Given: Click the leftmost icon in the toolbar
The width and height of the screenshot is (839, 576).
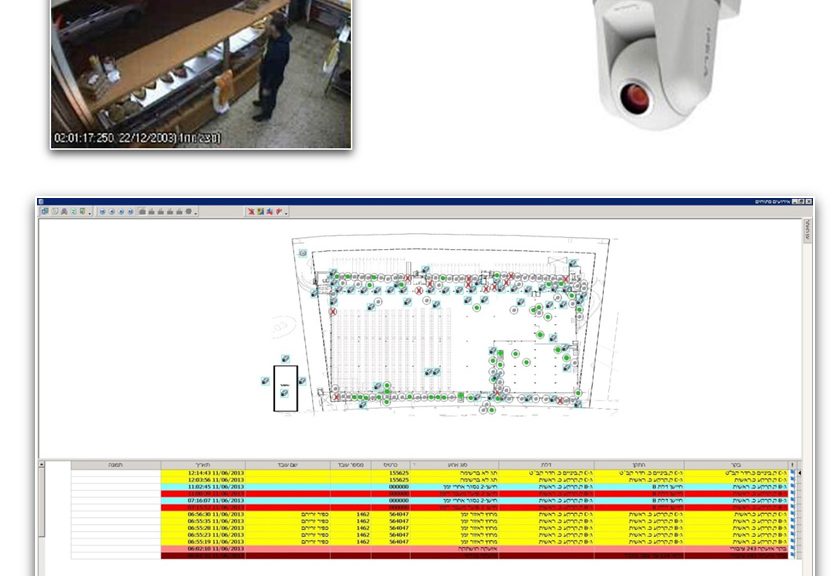Looking at the screenshot, I should pos(44,212).
